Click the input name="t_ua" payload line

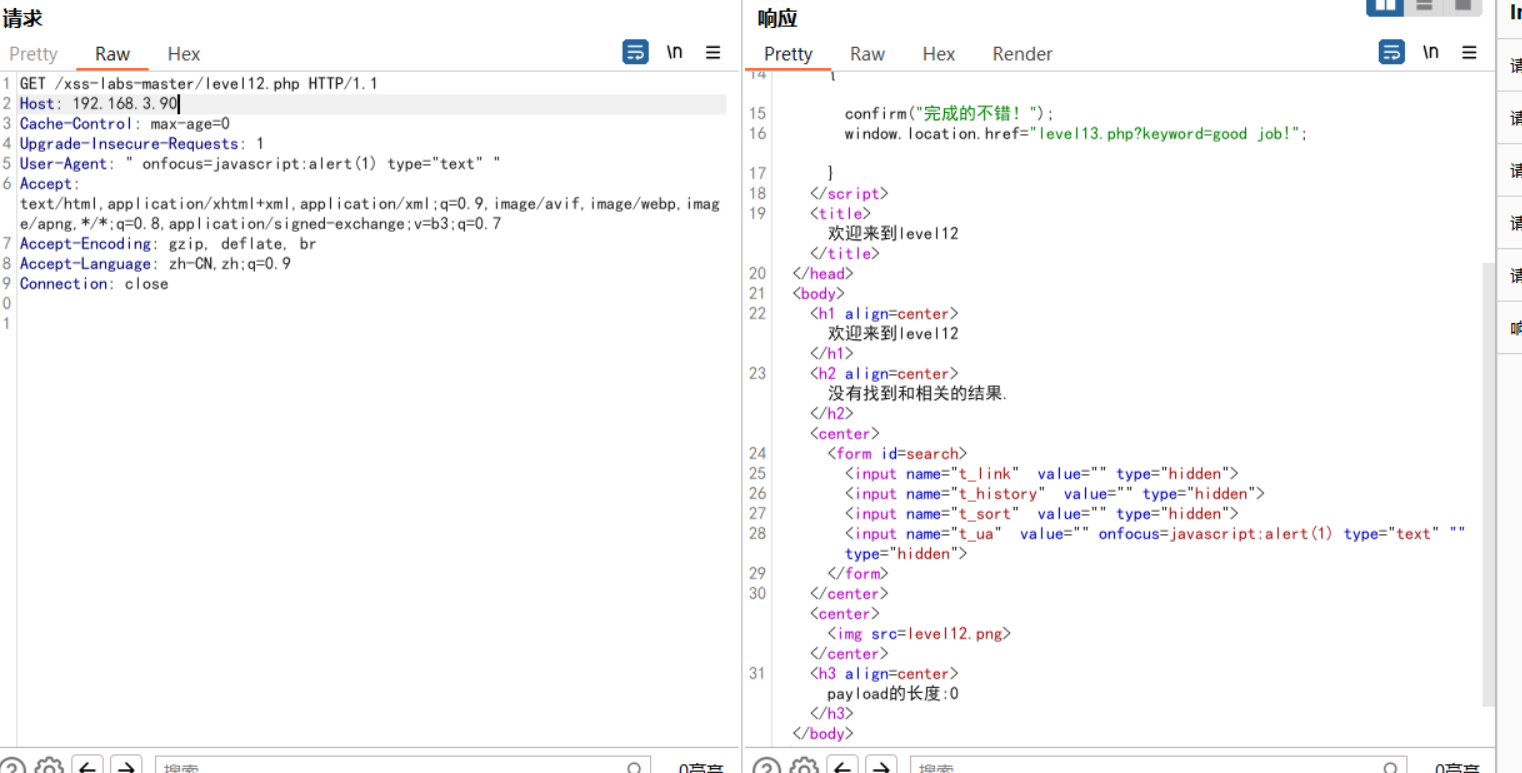click(1155, 534)
